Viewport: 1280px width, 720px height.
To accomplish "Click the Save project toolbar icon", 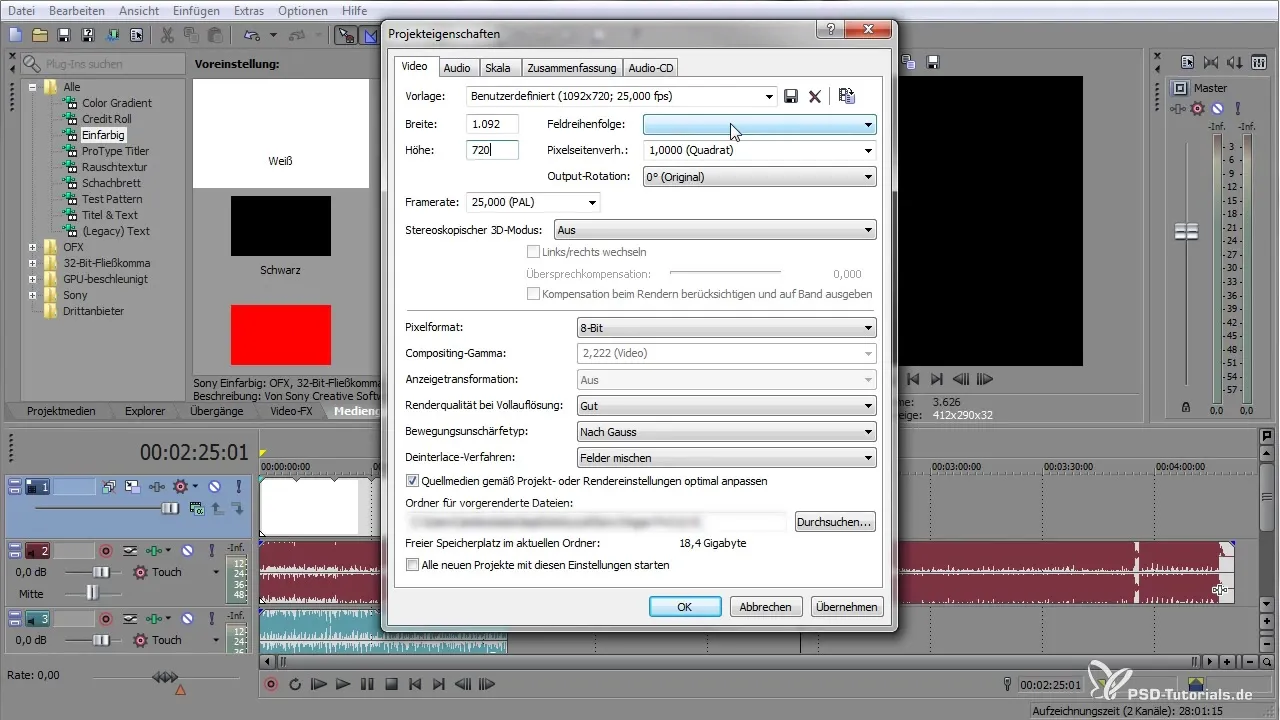I will [63, 35].
